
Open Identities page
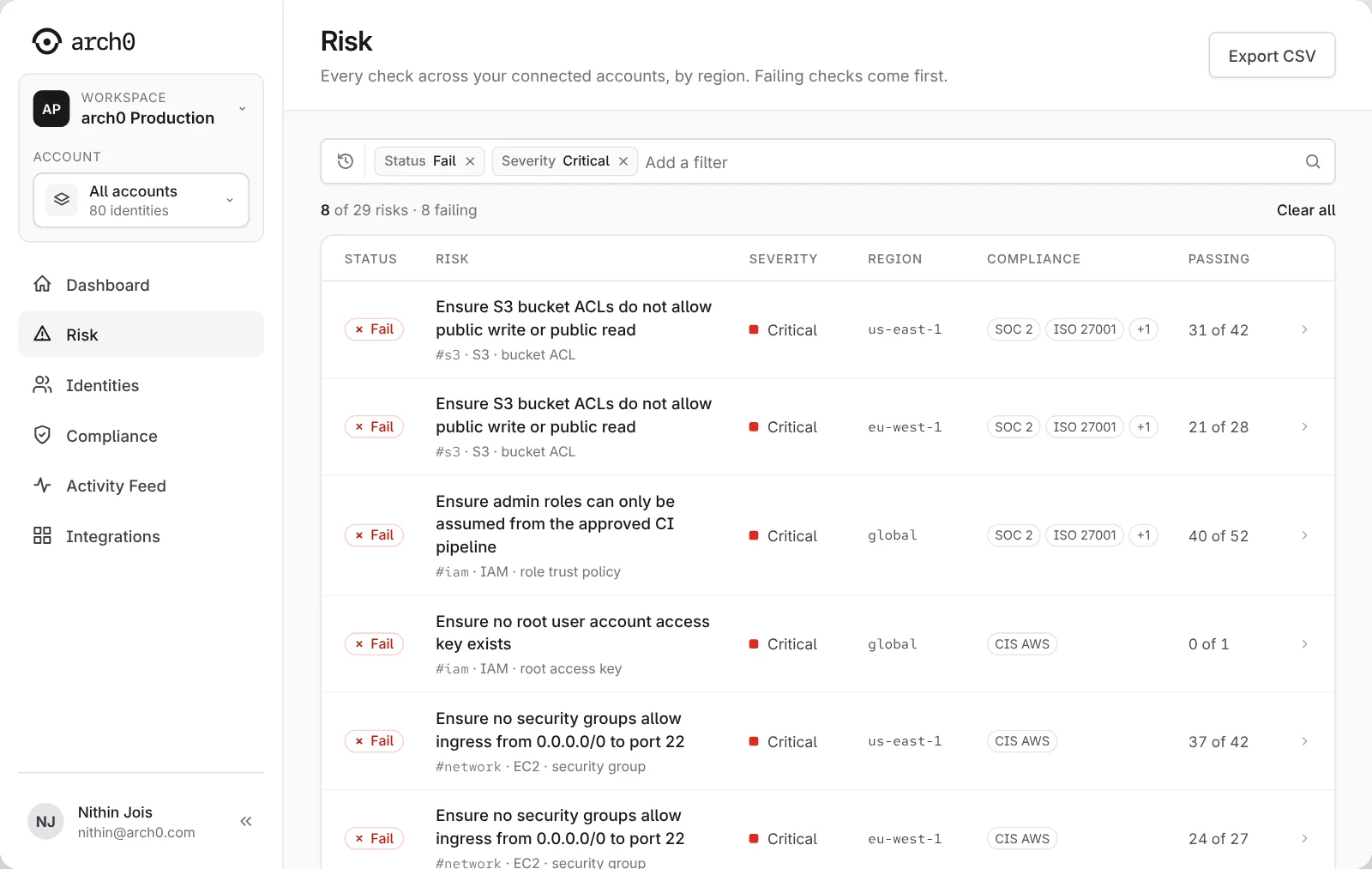point(141,385)
